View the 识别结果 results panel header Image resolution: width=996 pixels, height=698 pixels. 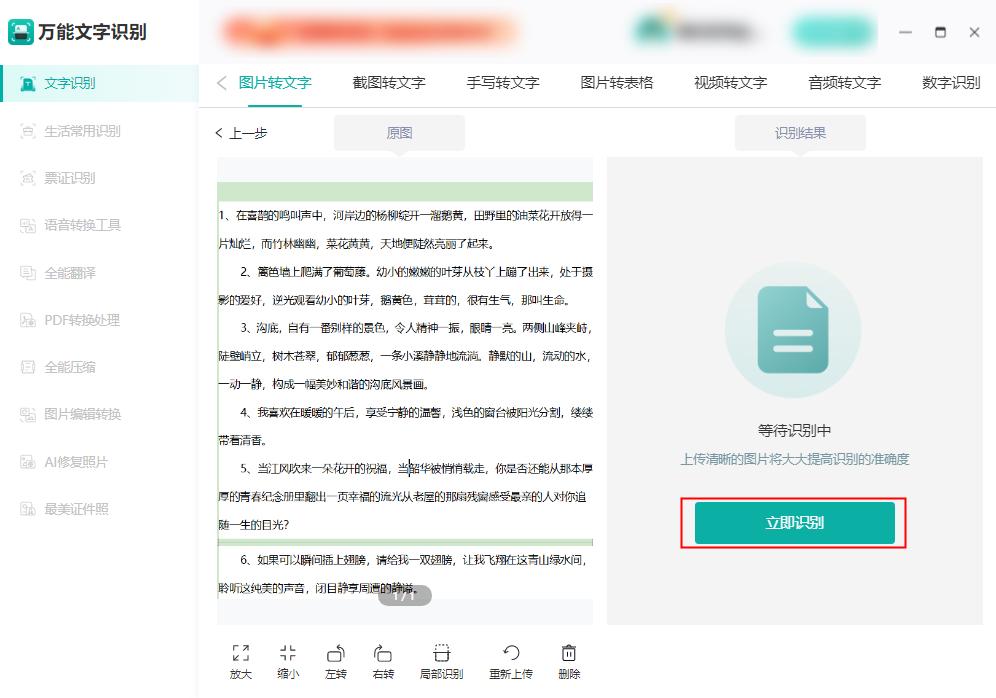(800, 132)
